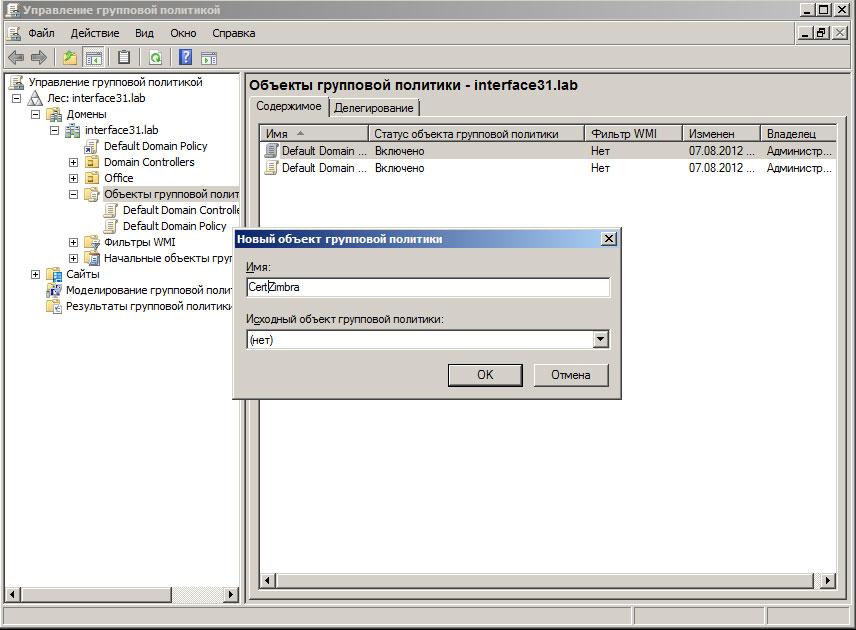Toggle the console tree pane icon
Image resolution: width=856 pixels, height=630 pixels.
point(94,57)
